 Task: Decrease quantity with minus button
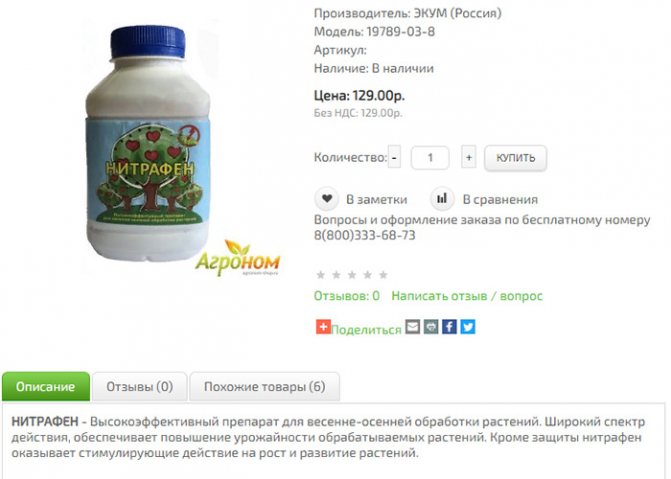pyautogui.click(x=394, y=157)
